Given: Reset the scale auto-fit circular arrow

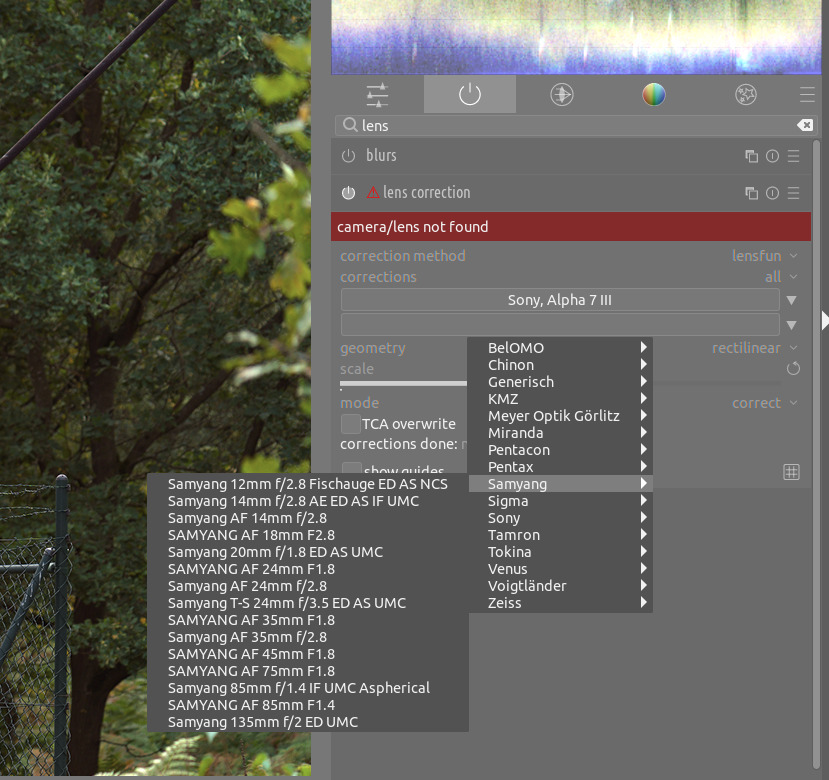Looking at the screenshot, I should click(793, 369).
